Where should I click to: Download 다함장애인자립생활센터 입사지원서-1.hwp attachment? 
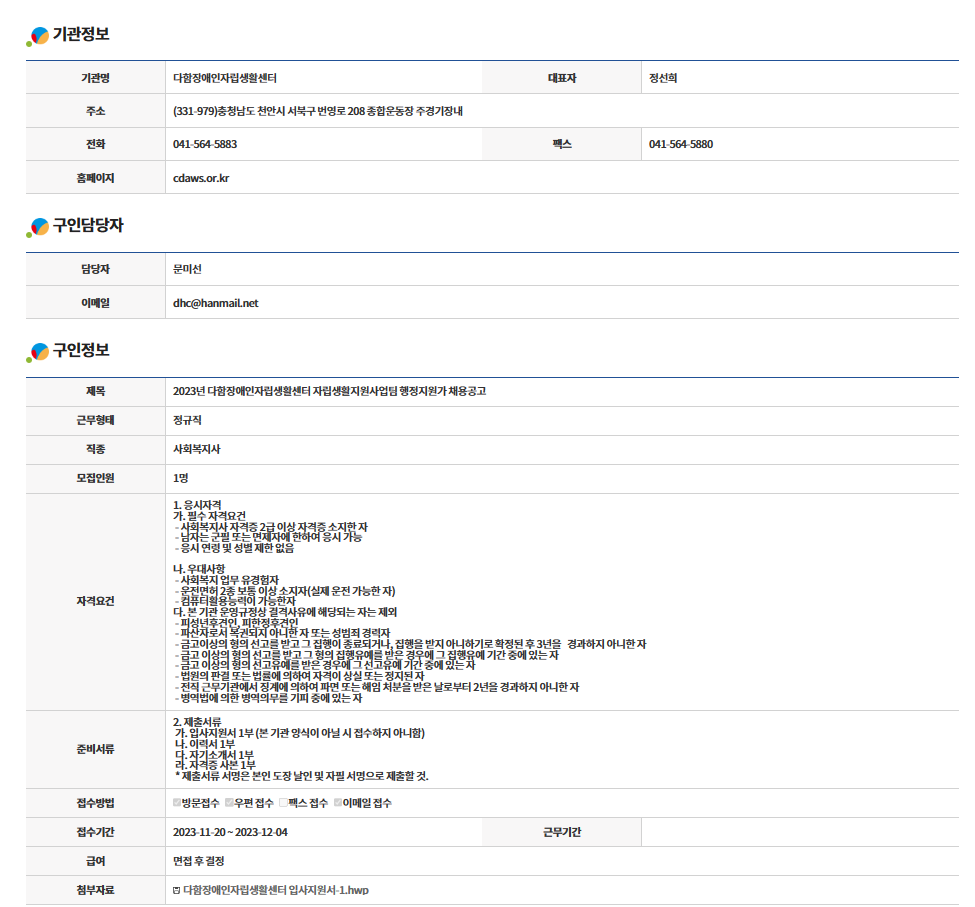coord(275,890)
